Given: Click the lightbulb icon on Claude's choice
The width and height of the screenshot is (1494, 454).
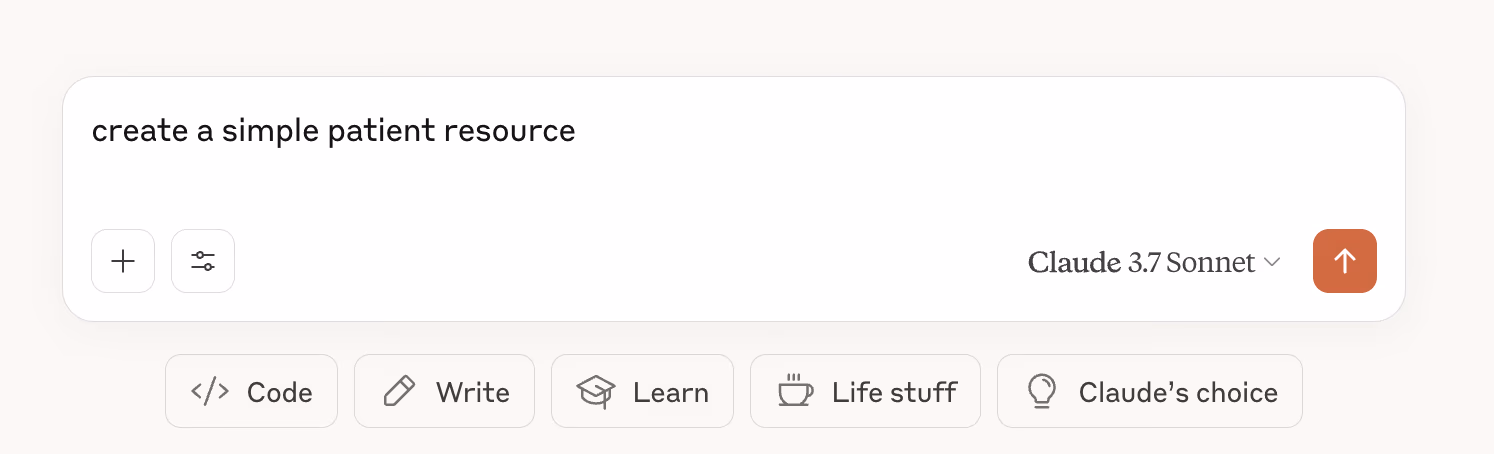Looking at the screenshot, I should [x=1042, y=392].
